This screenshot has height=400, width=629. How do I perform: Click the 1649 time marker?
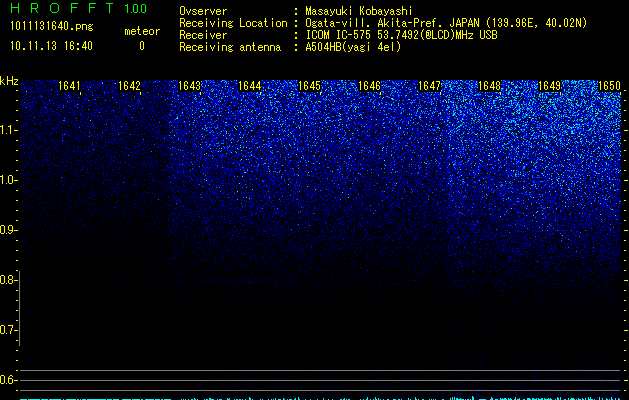coord(549,86)
